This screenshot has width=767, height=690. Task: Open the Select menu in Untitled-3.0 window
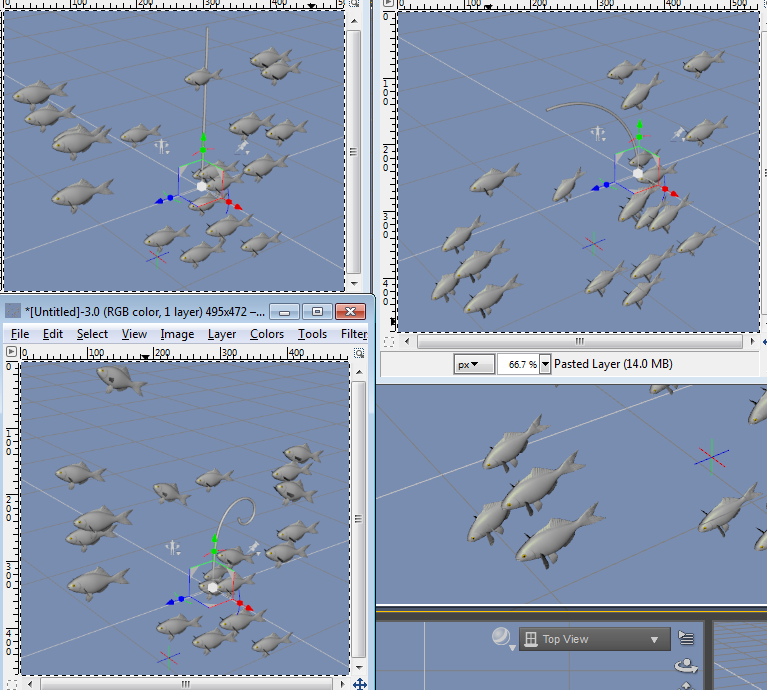[92, 334]
